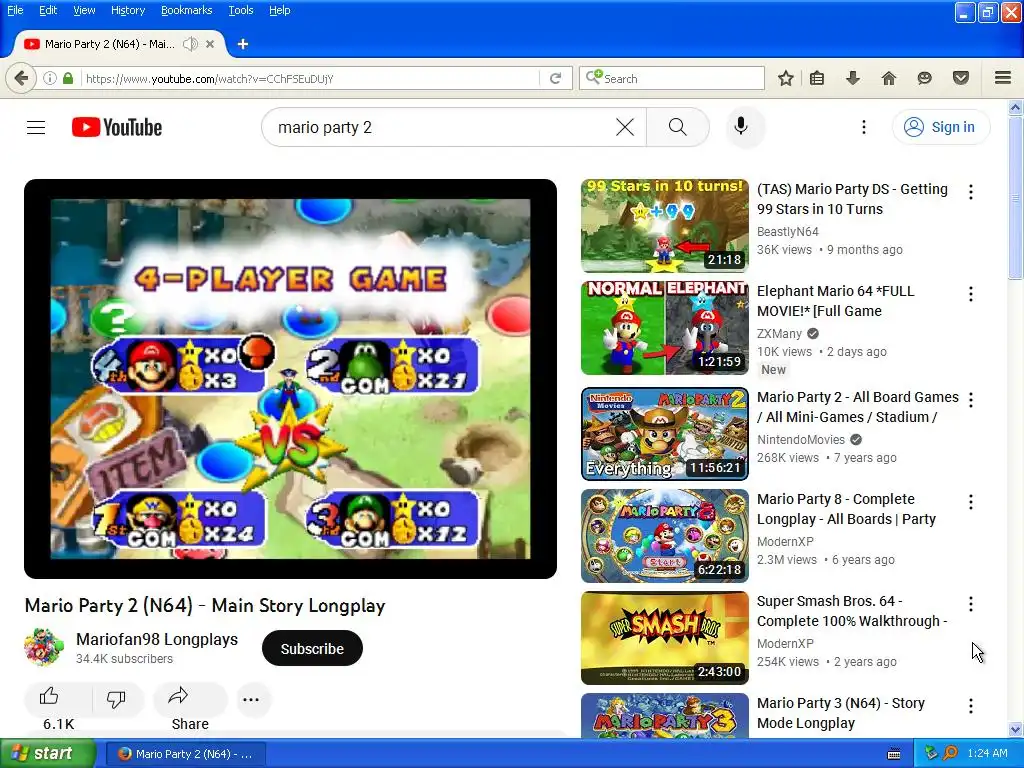Reload the page with refresh icon

coord(556,78)
